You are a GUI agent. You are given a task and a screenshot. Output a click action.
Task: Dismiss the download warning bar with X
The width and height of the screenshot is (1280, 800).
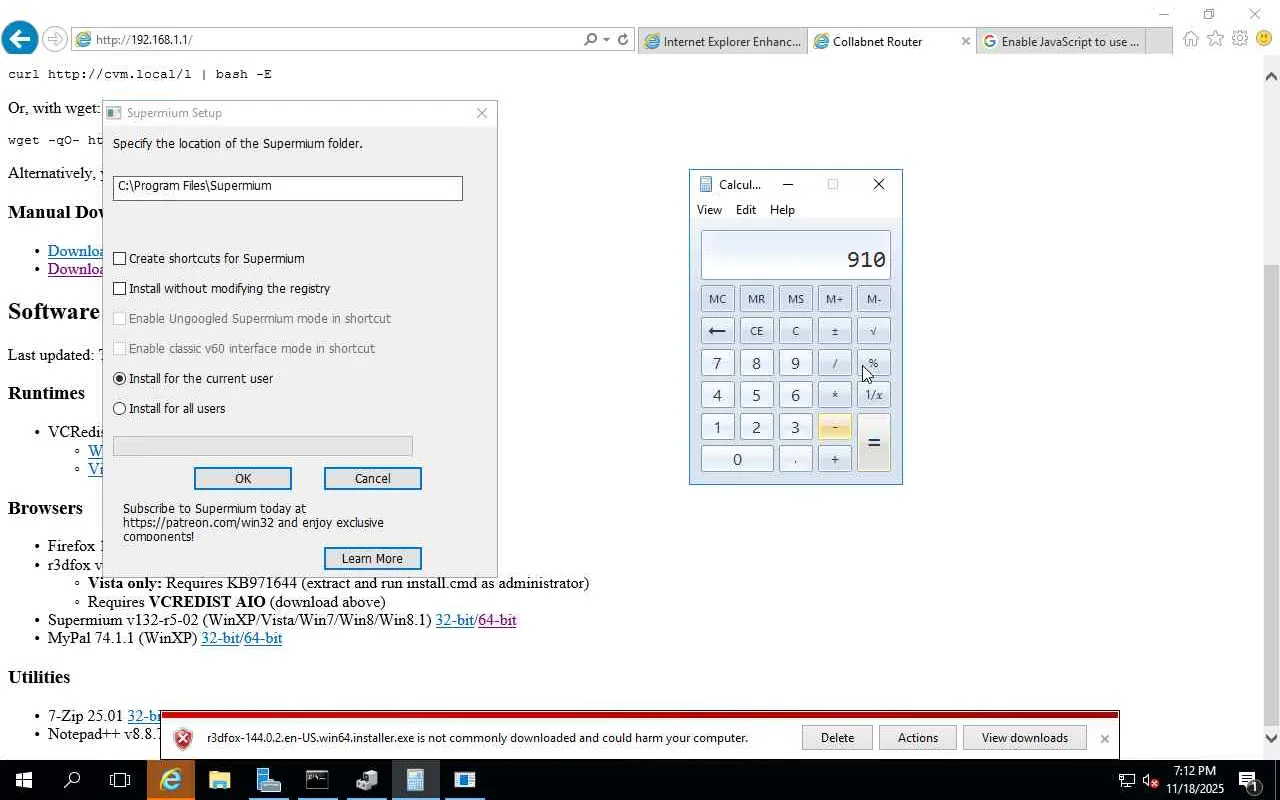(x=1104, y=739)
